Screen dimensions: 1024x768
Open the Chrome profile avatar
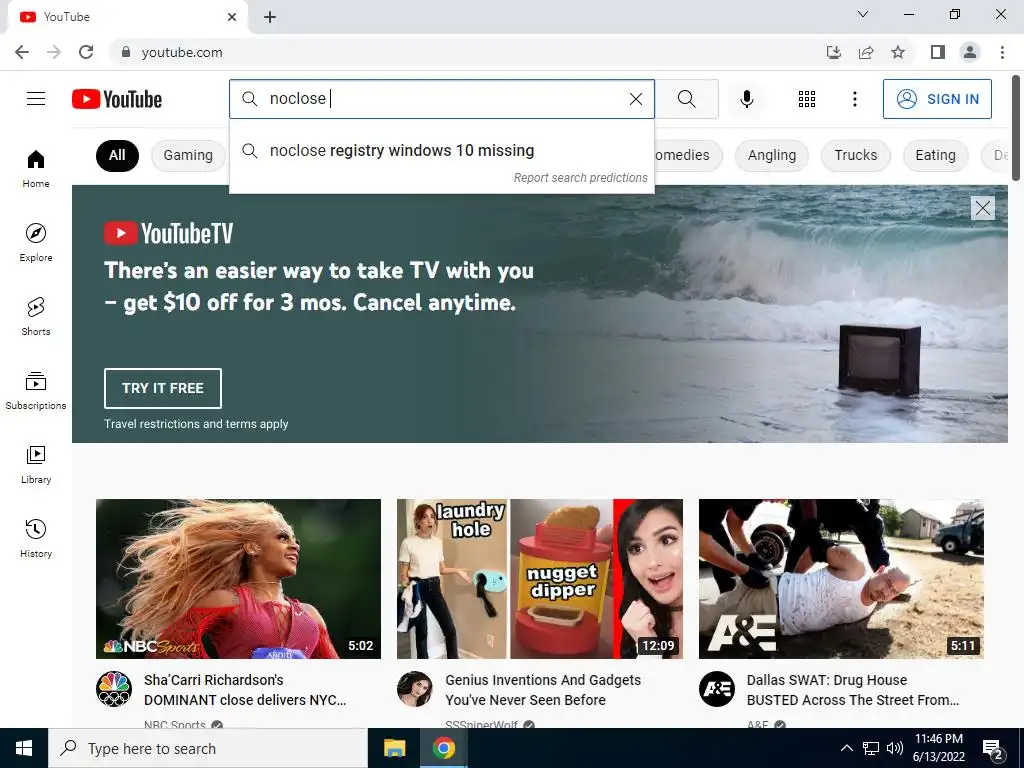pos(970,52)
